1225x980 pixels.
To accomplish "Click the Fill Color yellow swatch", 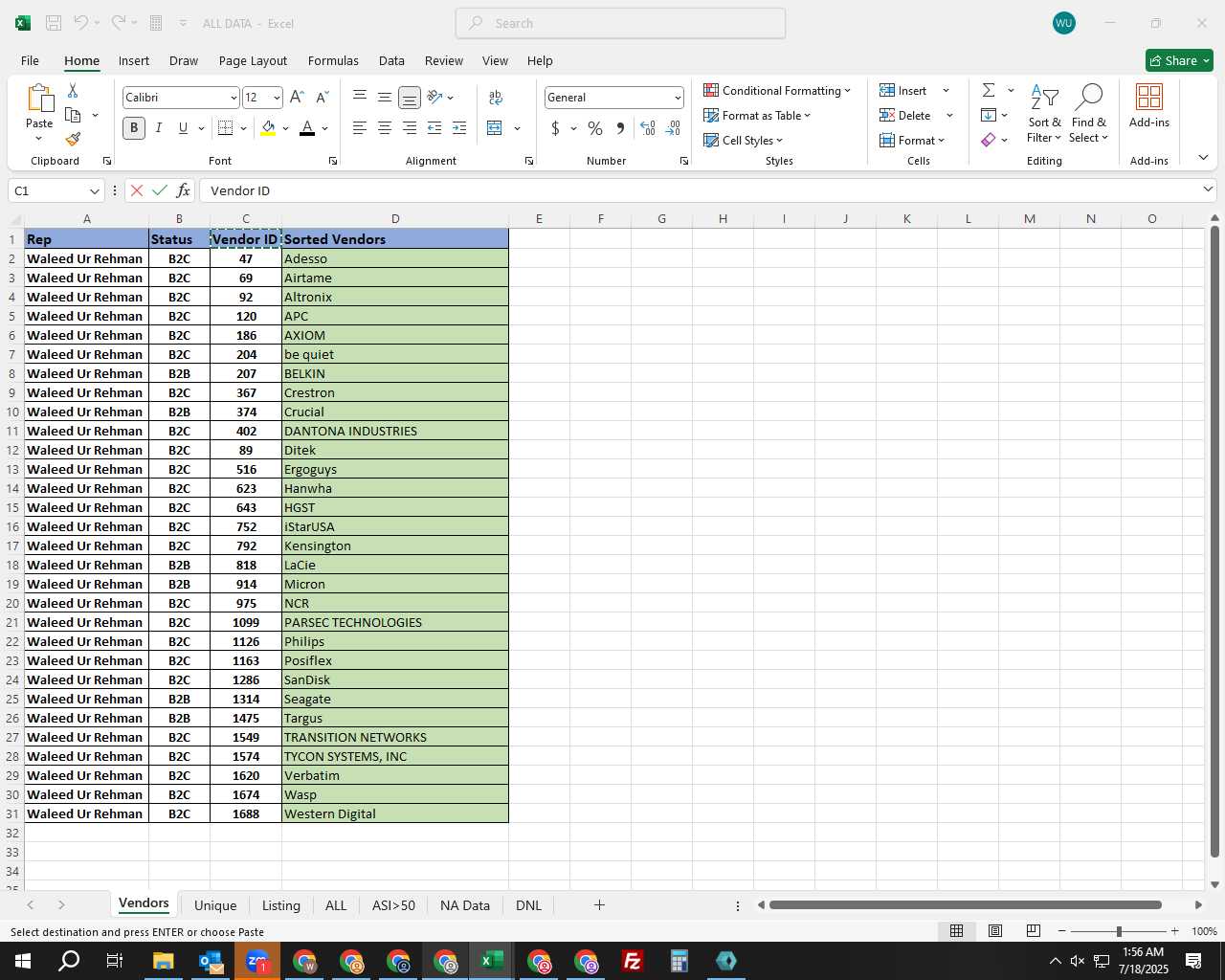I will 268,128.
